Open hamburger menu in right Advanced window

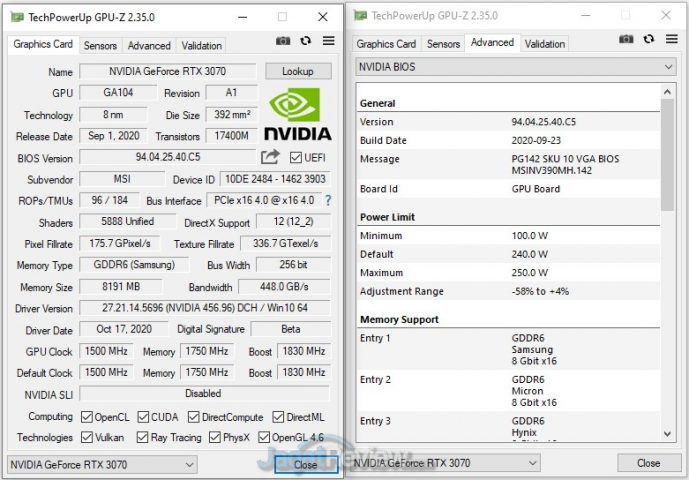[x=671, y=39]
